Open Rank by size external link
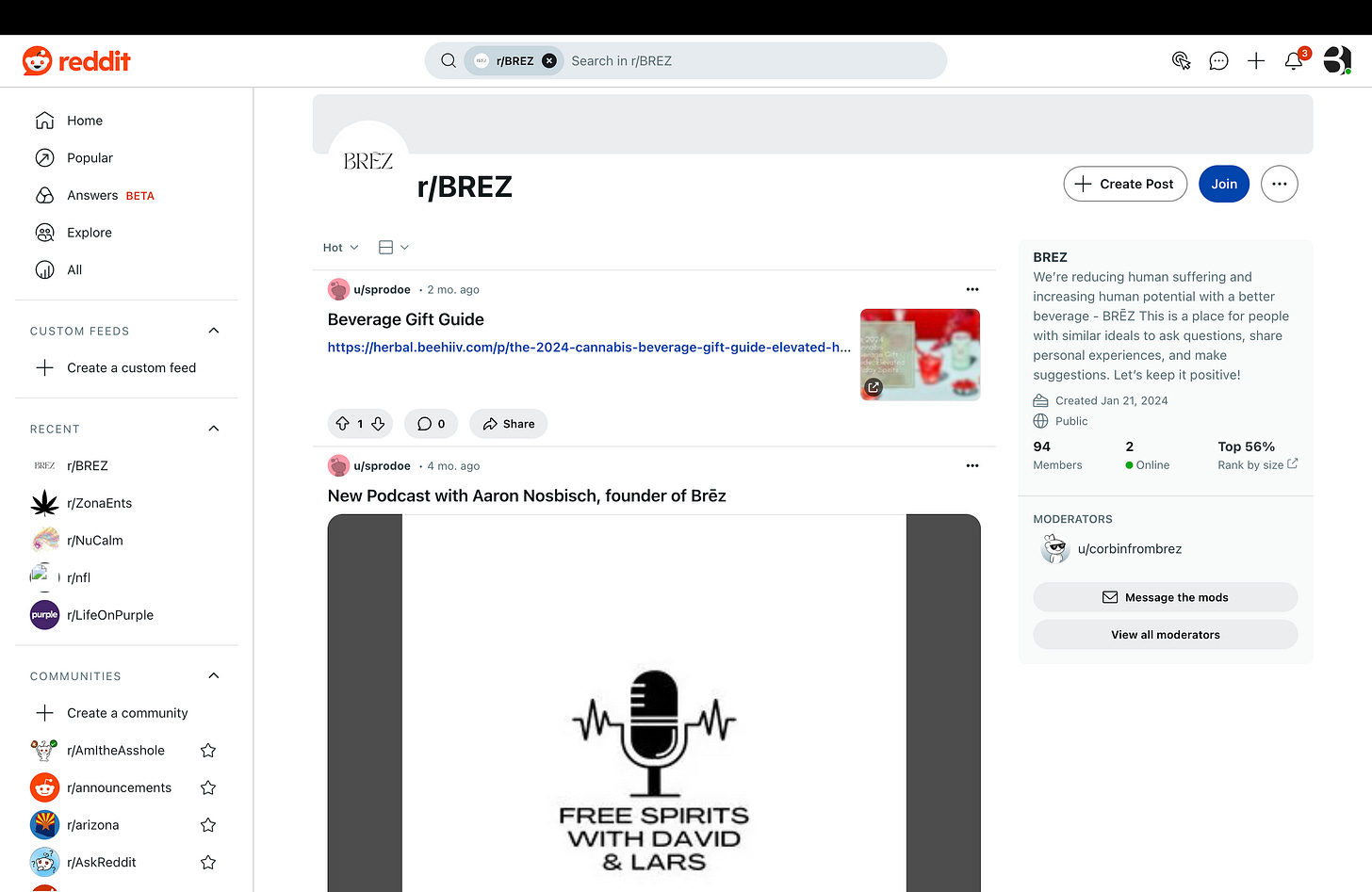Screen dimensions: 1372x892 point(1257,465)
